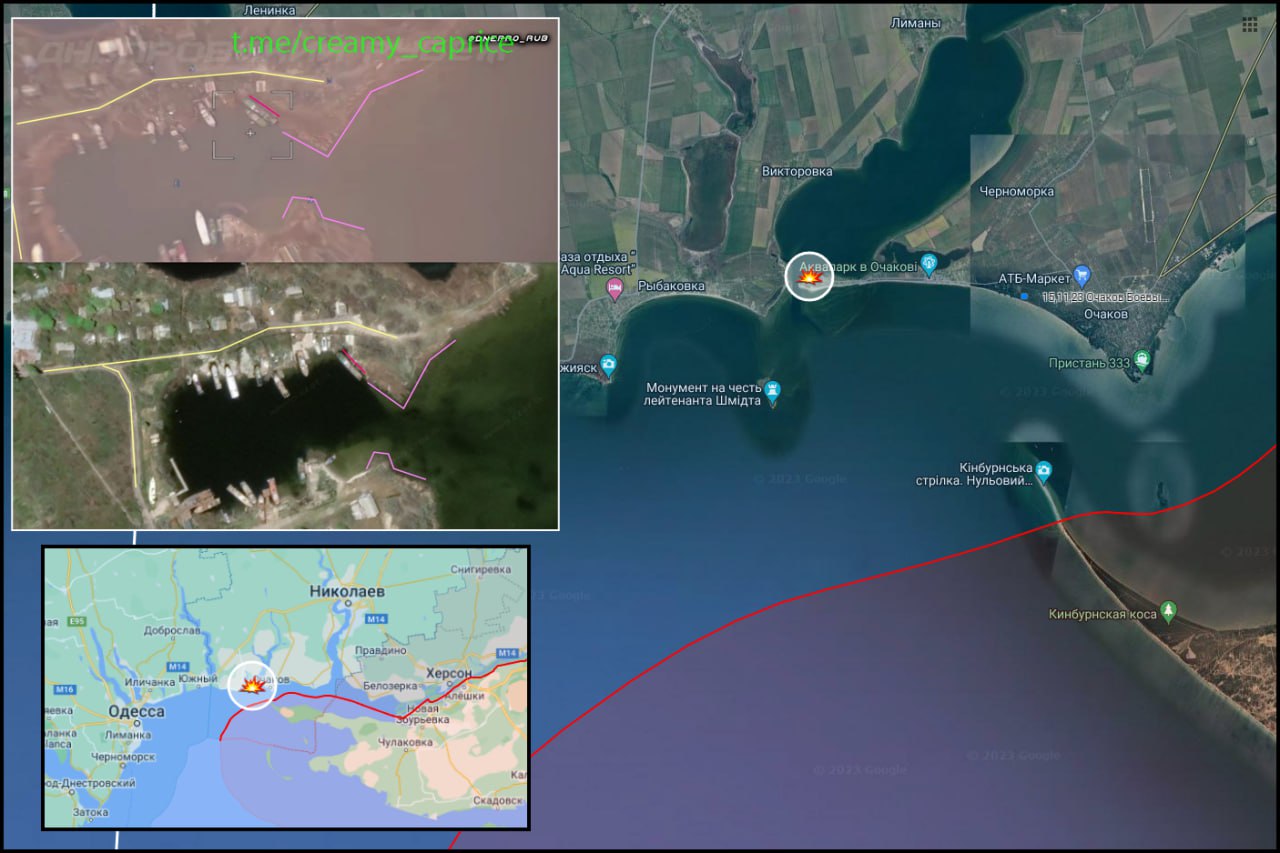Select the Рыбаковка place label
The height and width of the screenshot is (853, 1280).
[x=671, y=287]
